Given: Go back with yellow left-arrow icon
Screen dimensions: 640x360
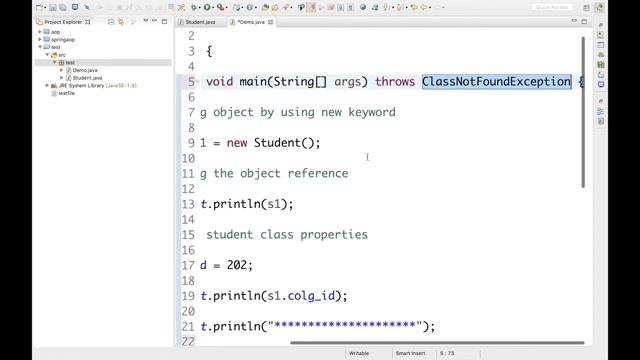Looking at the screenshot, I should pos(424,7).
